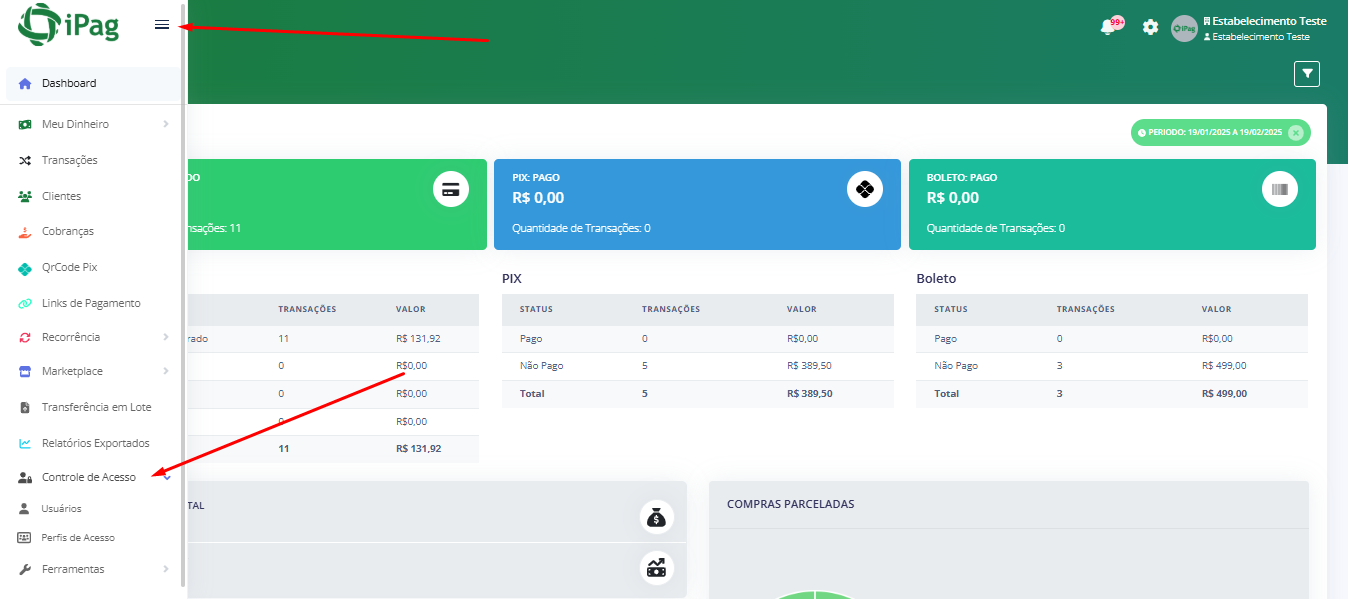1348x599 pixels.
Task: Open Dashboard menu item
Action: pyautogui.click(x=92, y=84)
